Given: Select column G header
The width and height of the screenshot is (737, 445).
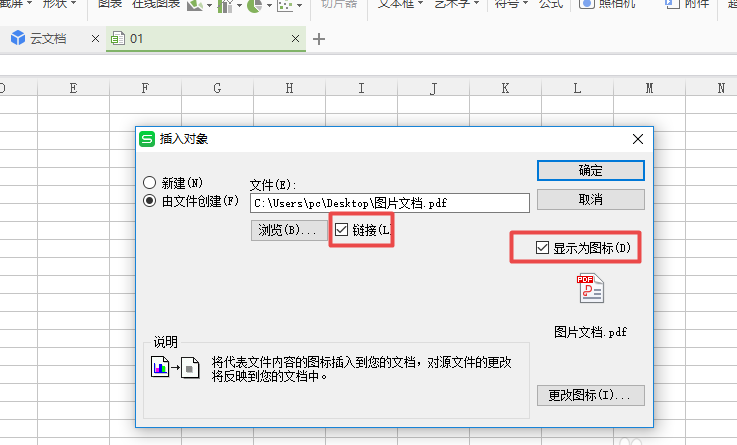Looking at the screenshot, I should (x=217, y=88).
